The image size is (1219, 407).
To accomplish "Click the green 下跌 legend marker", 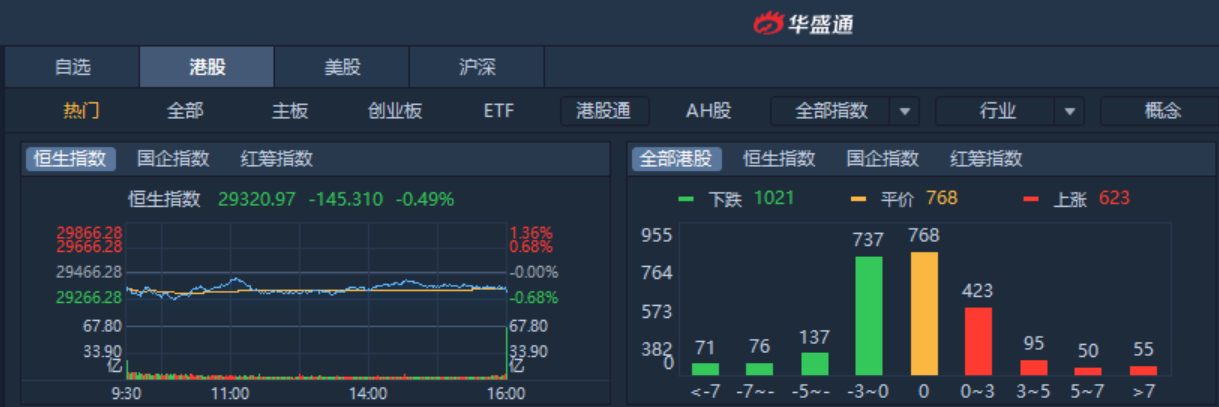I will point(686,199).
